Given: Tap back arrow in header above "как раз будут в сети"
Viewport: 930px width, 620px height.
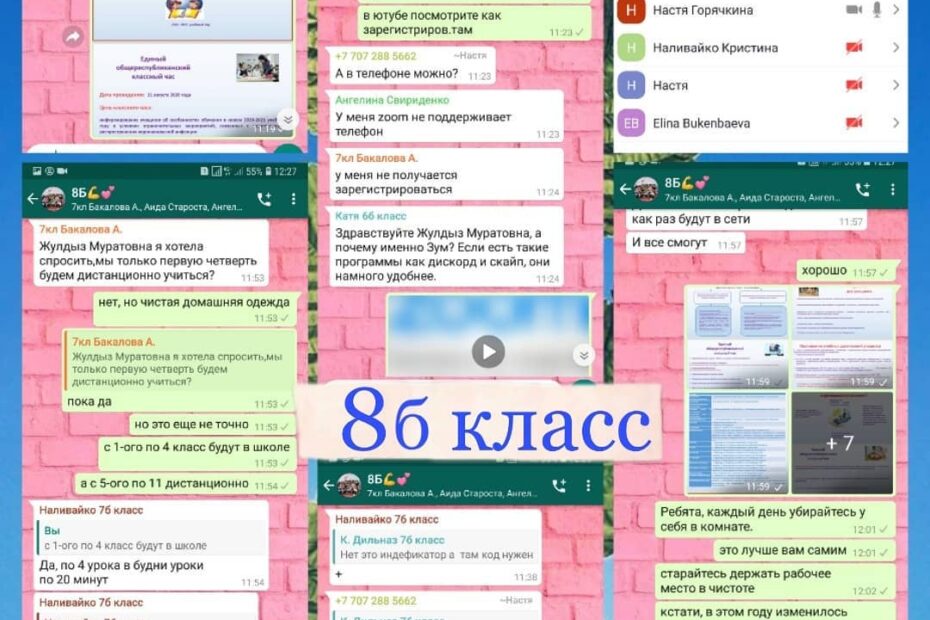Looking at the screenshot, I should [625, 189].
